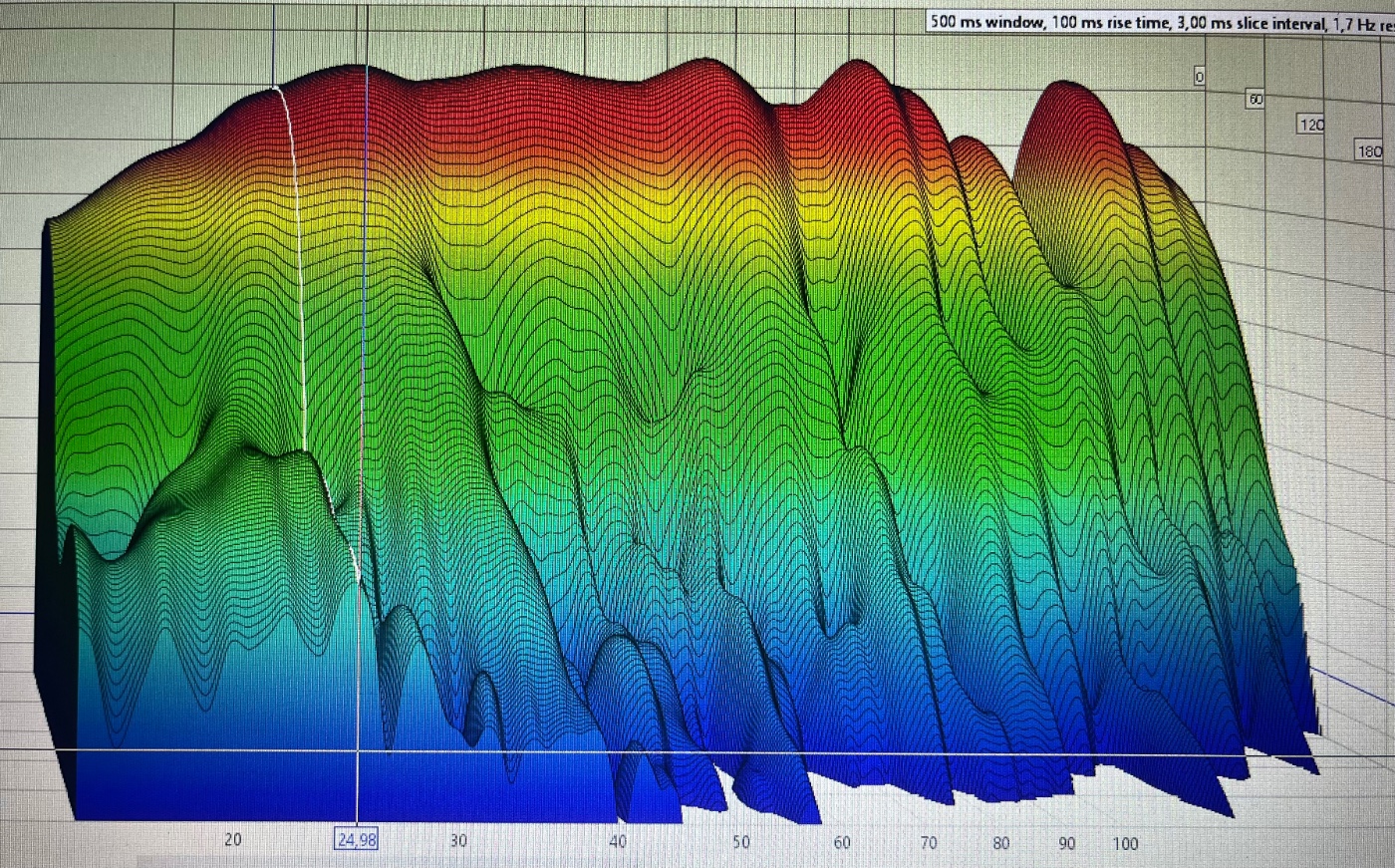Click the 24,98 cursor frequency label
This screenshot has height=868, width=1395.
click(x=356, y=839)
